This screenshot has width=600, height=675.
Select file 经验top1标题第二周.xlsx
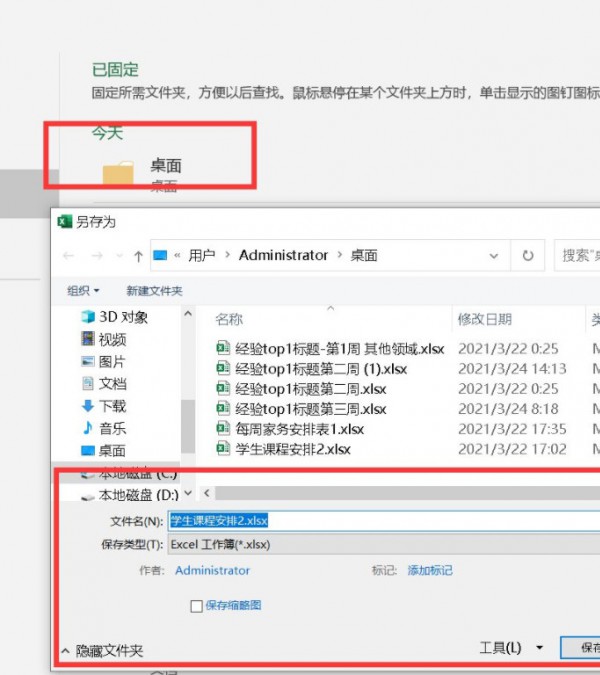click(x=311, y=389)
